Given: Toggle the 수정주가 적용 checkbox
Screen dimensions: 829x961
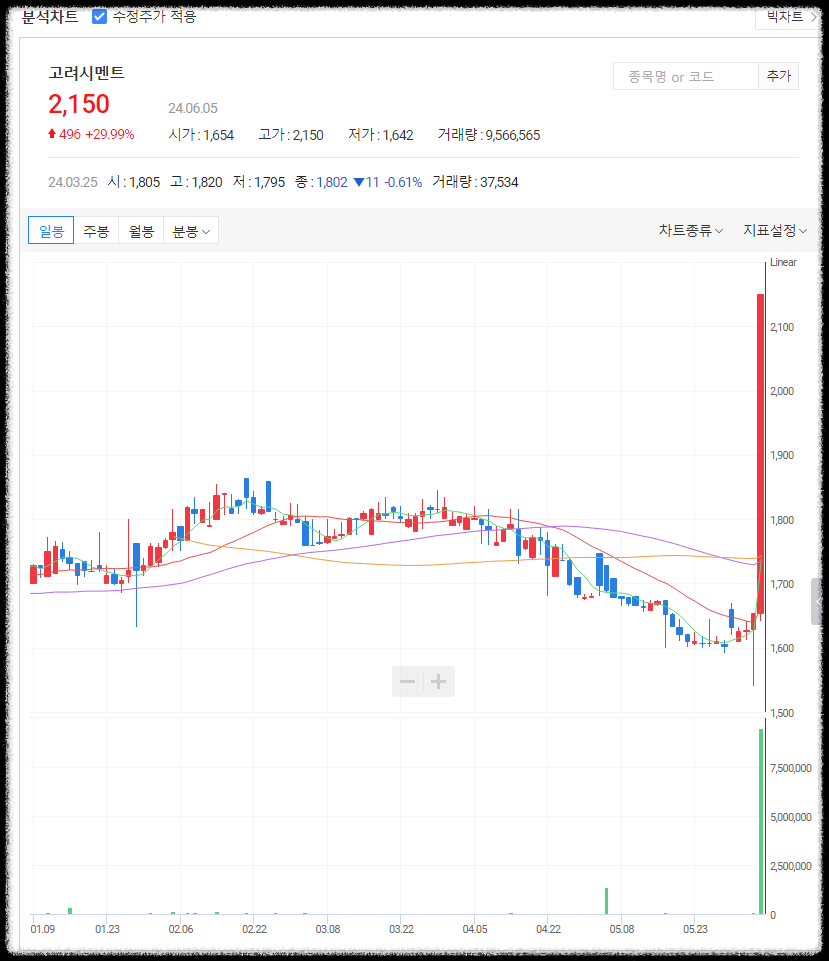Looking at the screenshot, I should tap(99, 17).
